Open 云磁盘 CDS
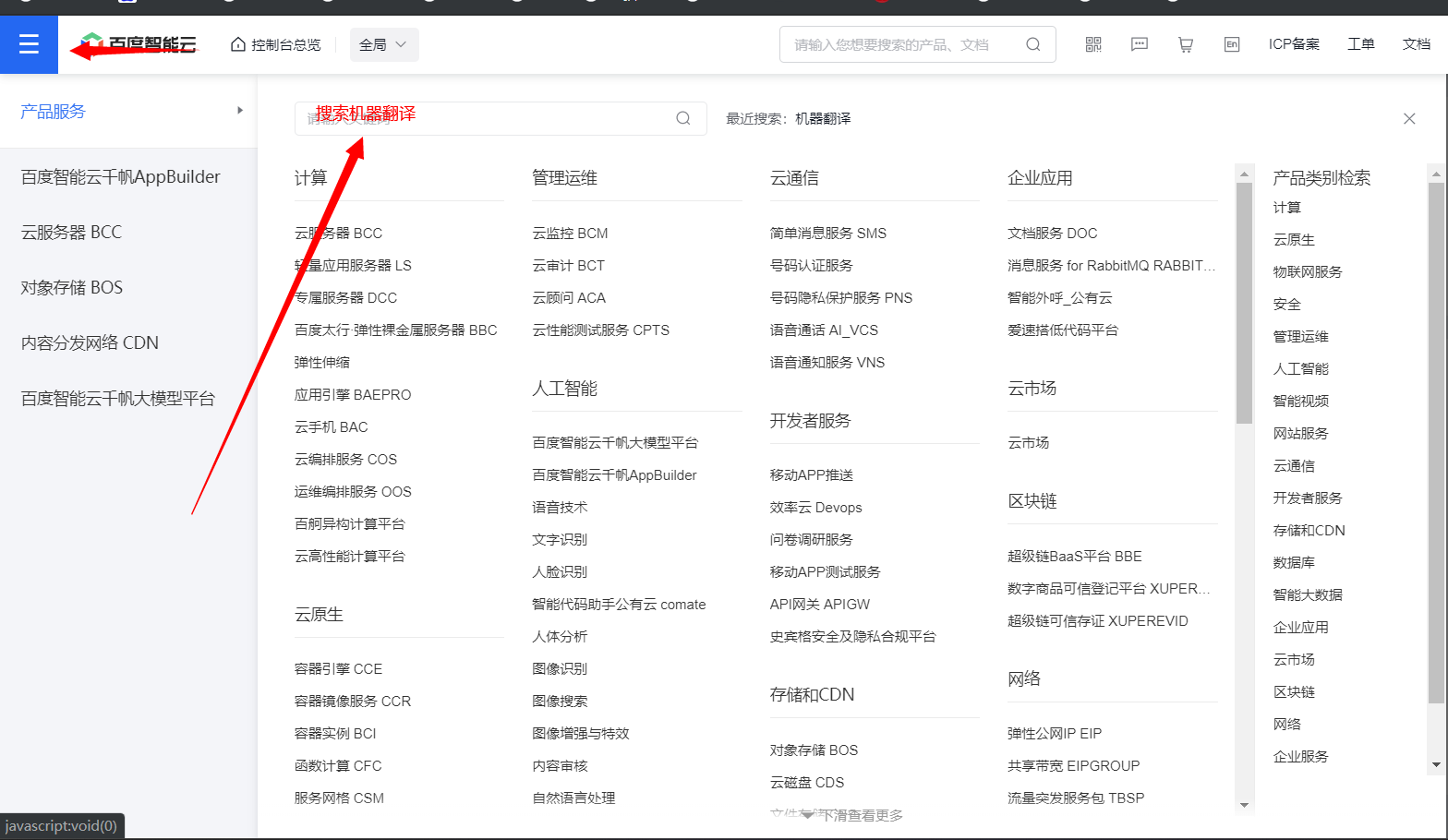The height and width of the screenshot is (840, 1448). (x=807, y=782)
